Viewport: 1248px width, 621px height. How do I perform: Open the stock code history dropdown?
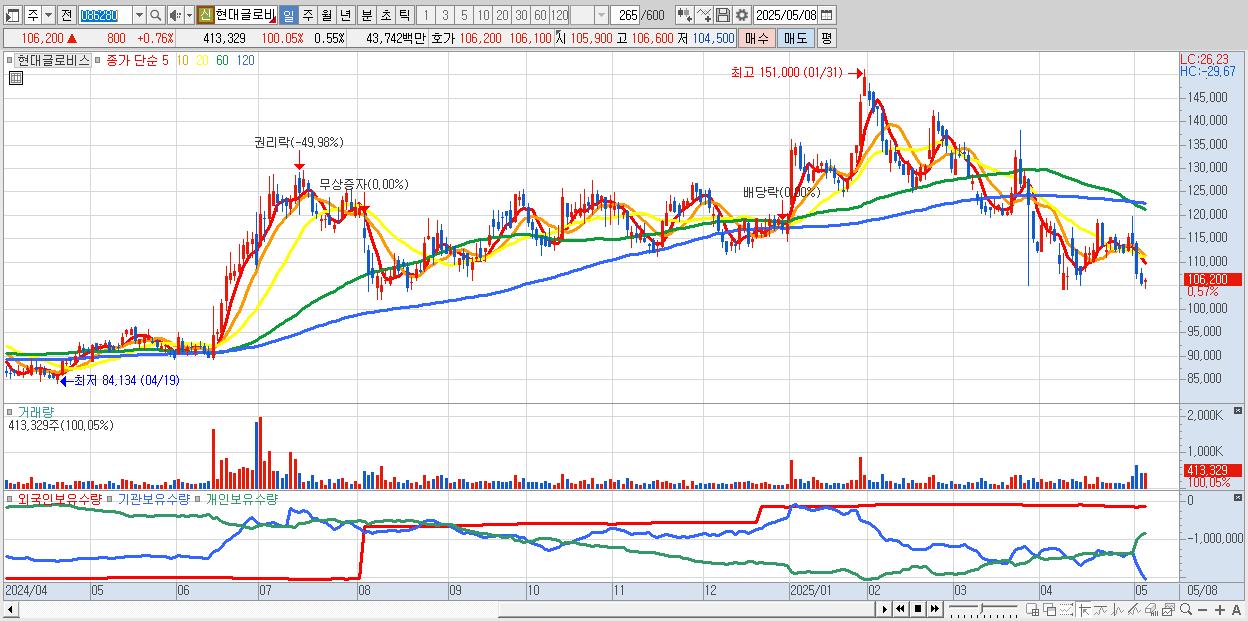point(139,15)
